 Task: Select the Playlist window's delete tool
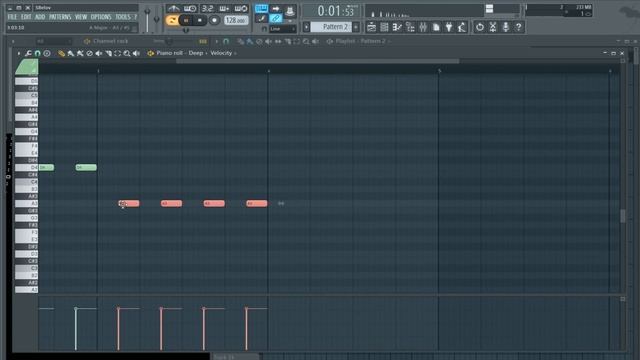[259, 41]
